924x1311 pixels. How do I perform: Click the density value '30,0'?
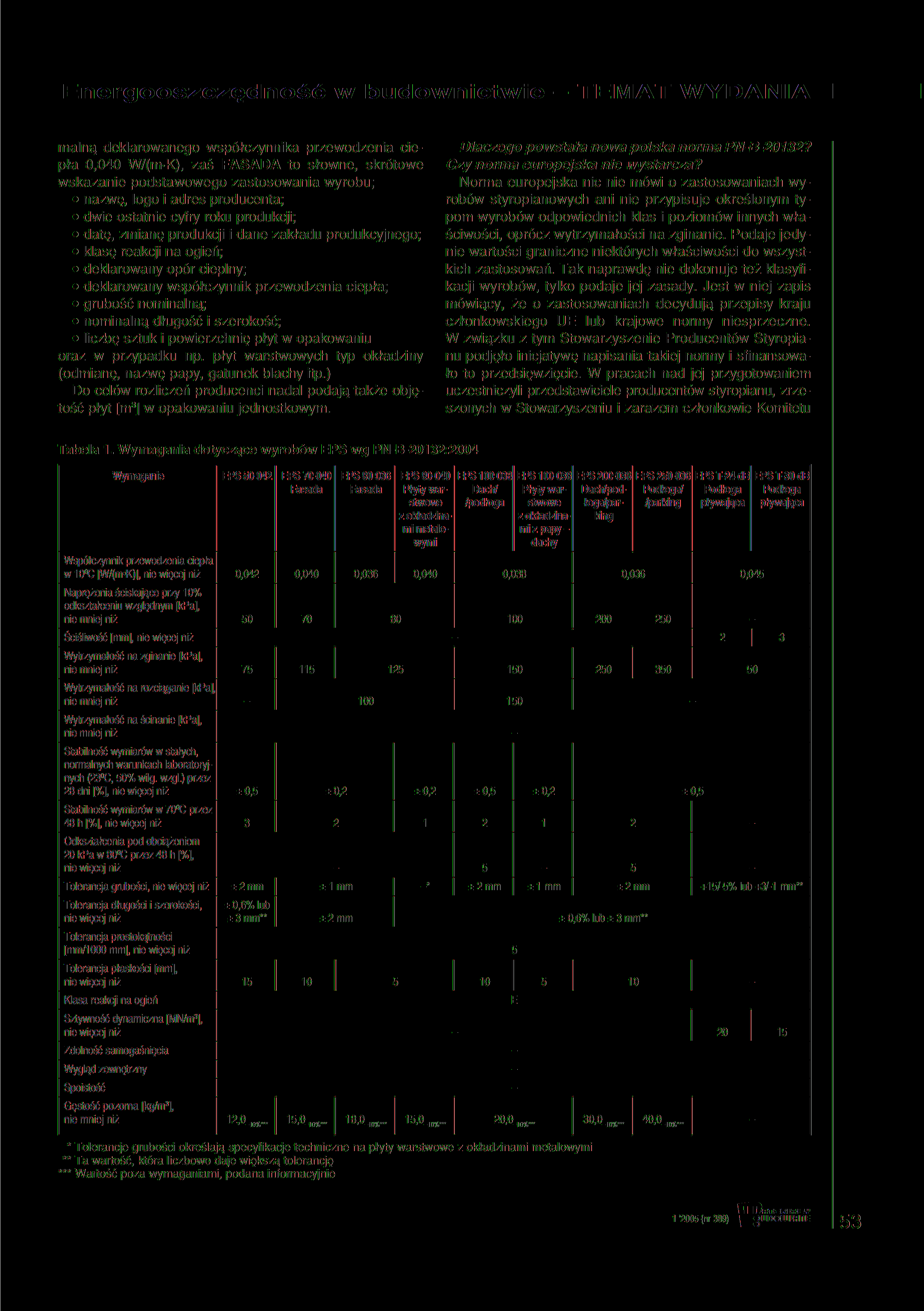click(593, 1120)
